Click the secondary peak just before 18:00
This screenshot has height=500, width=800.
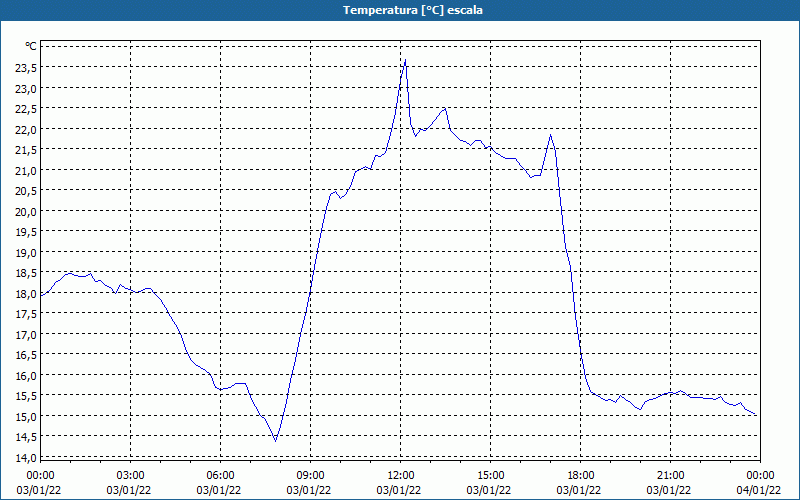tap(550, 135)
